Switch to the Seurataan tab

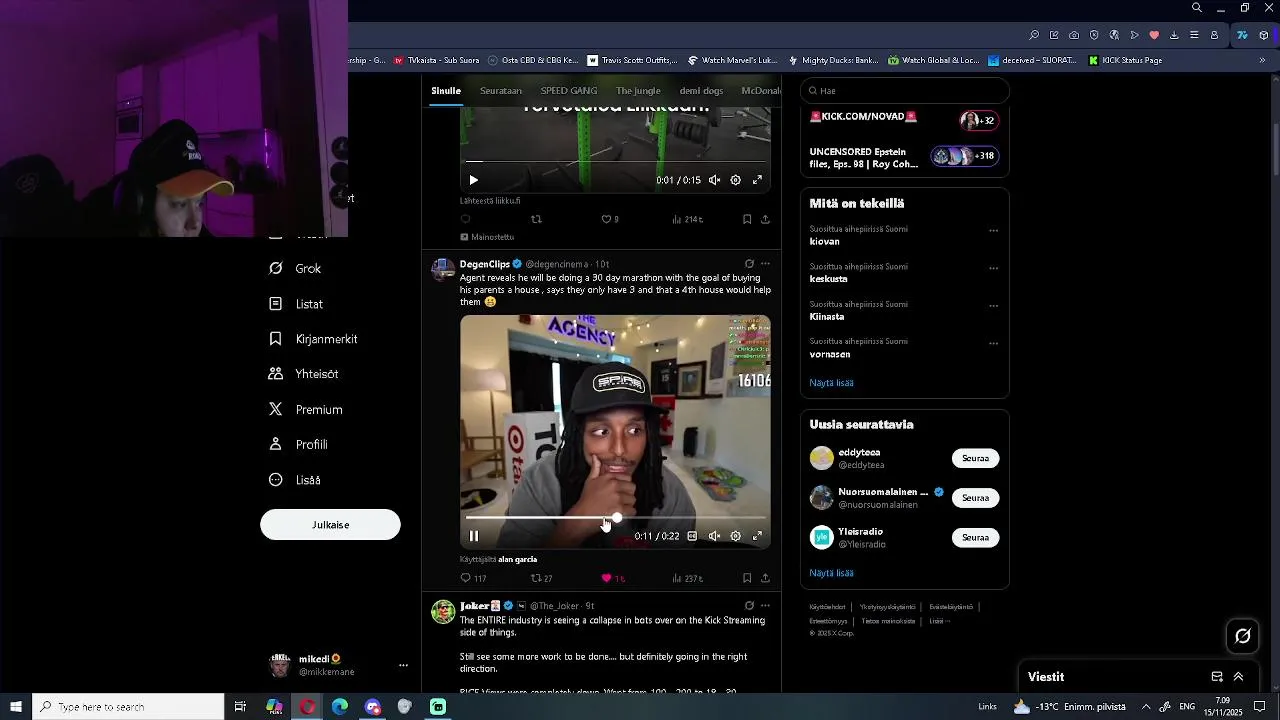tap(501, 91)
